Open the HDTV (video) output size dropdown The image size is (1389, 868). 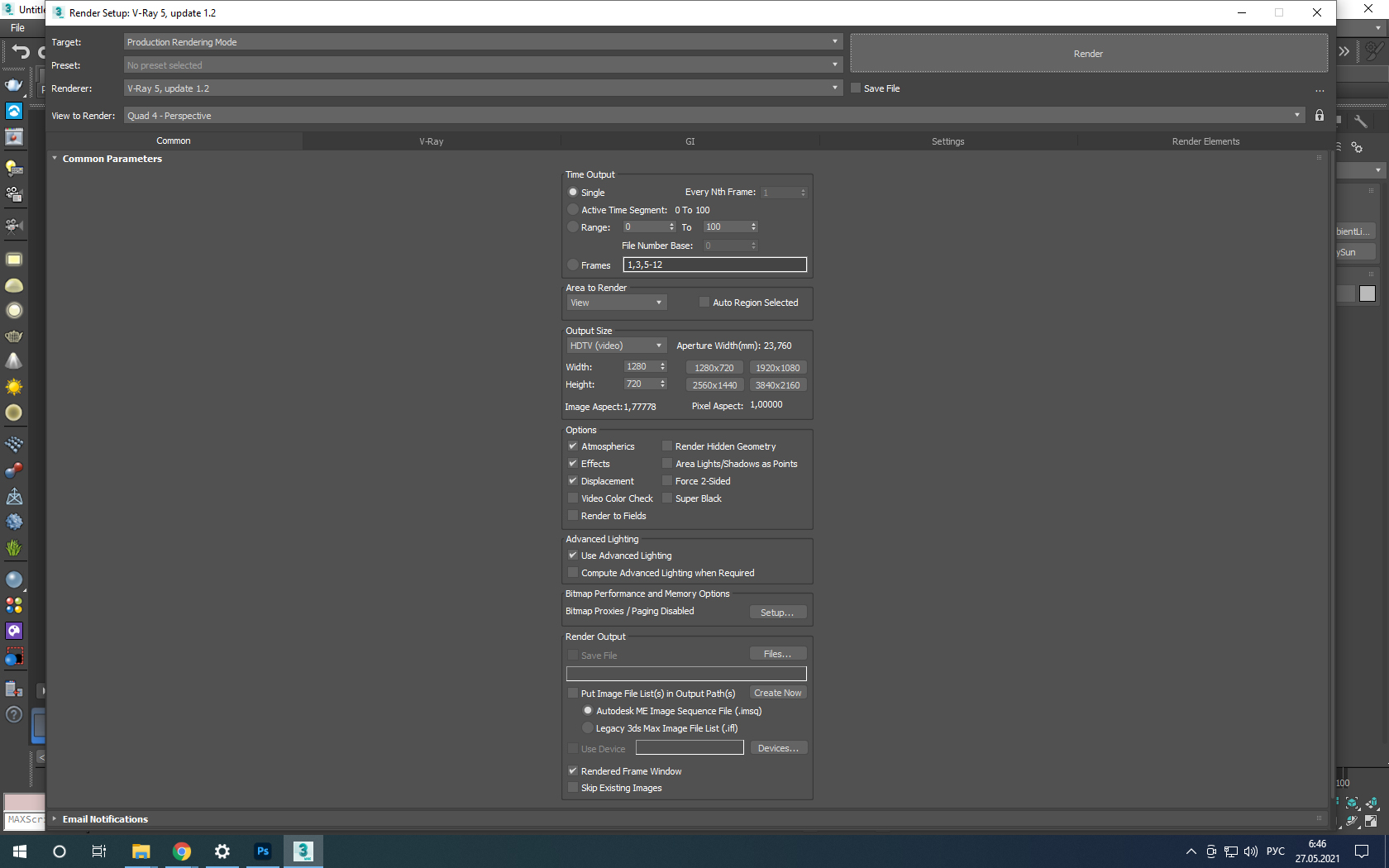point(616,346)
